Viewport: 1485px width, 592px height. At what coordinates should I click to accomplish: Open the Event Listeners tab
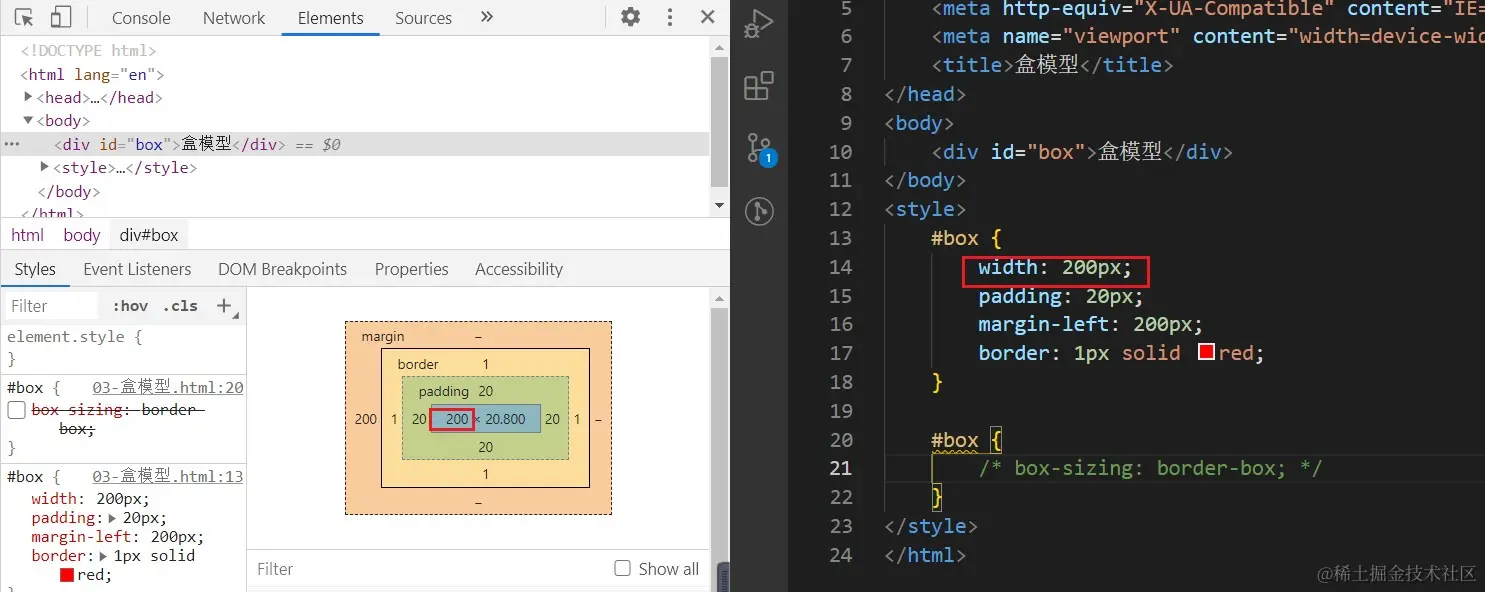(x=137, y=269)
